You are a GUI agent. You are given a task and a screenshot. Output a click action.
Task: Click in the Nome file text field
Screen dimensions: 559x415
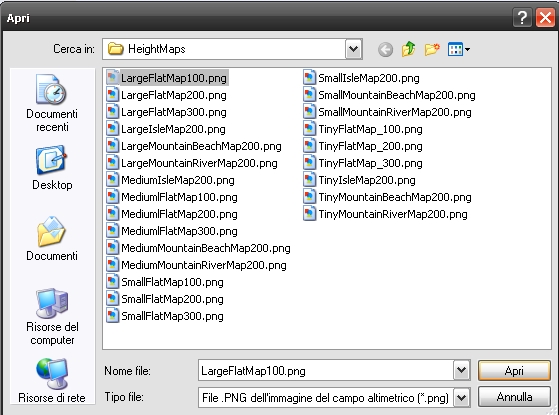(x=326, y=370)
